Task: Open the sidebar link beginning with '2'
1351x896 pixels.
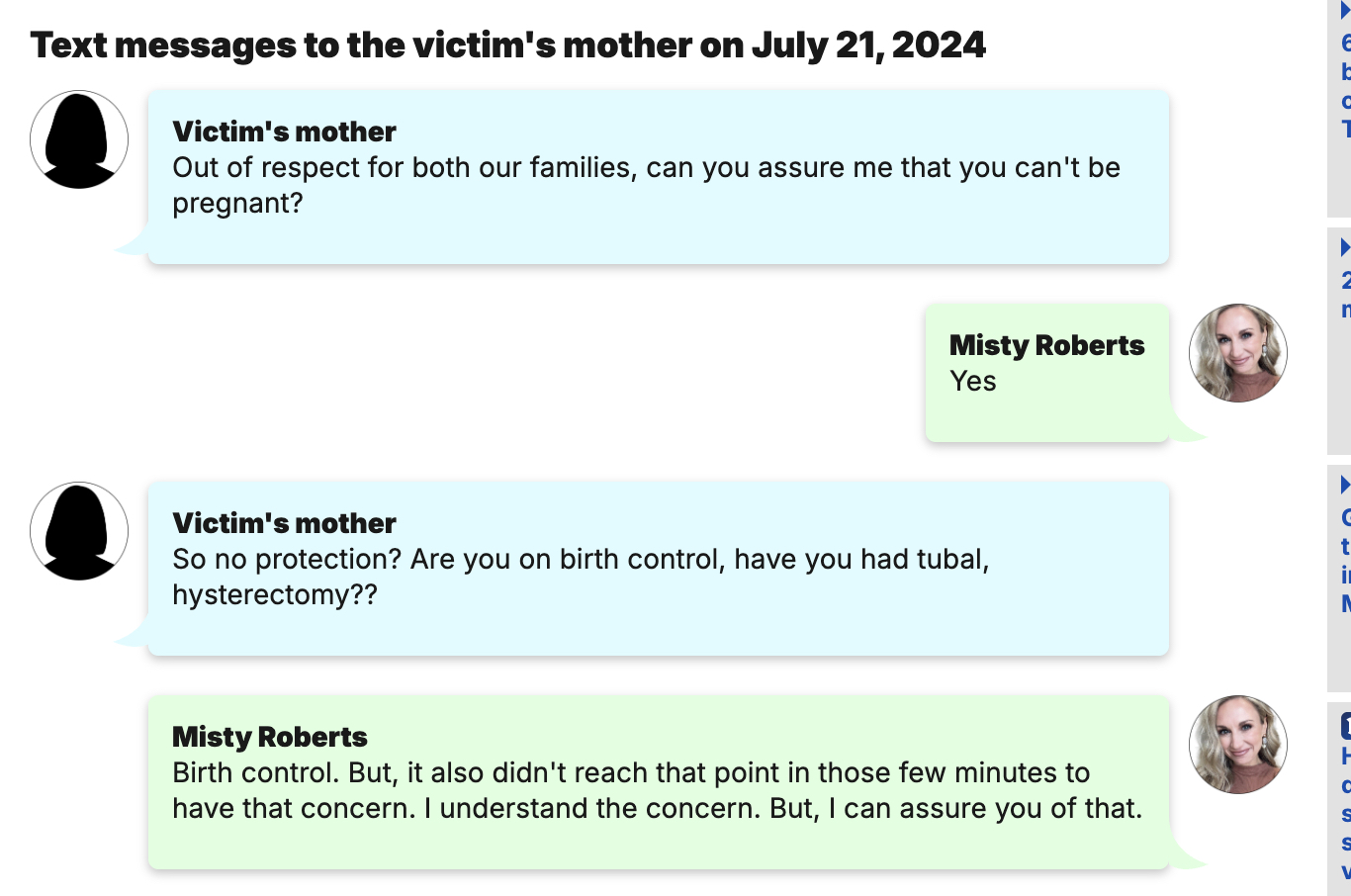Action: click(1346, 281)
